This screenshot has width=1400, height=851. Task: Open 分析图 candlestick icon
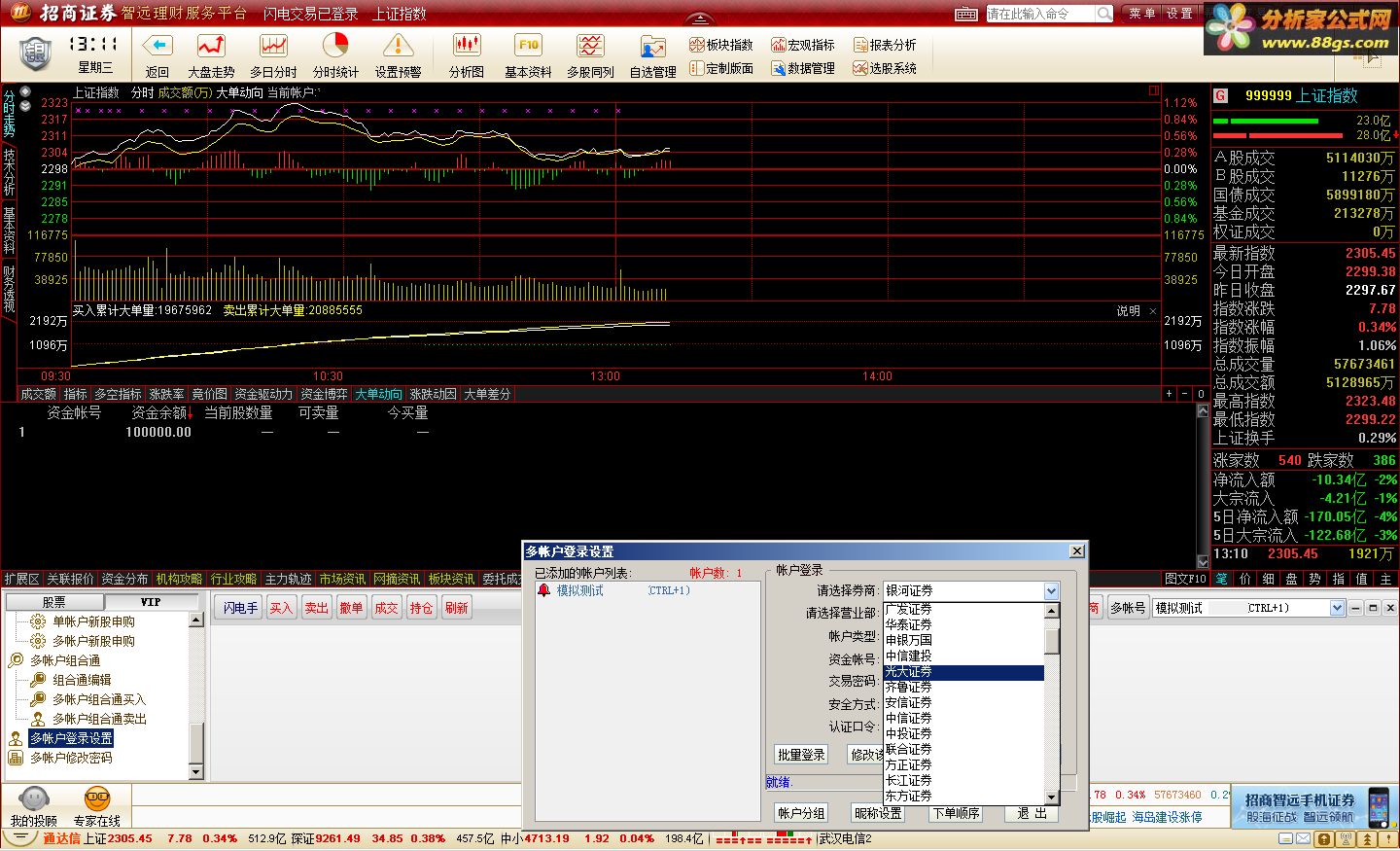(x=467, y=46)
